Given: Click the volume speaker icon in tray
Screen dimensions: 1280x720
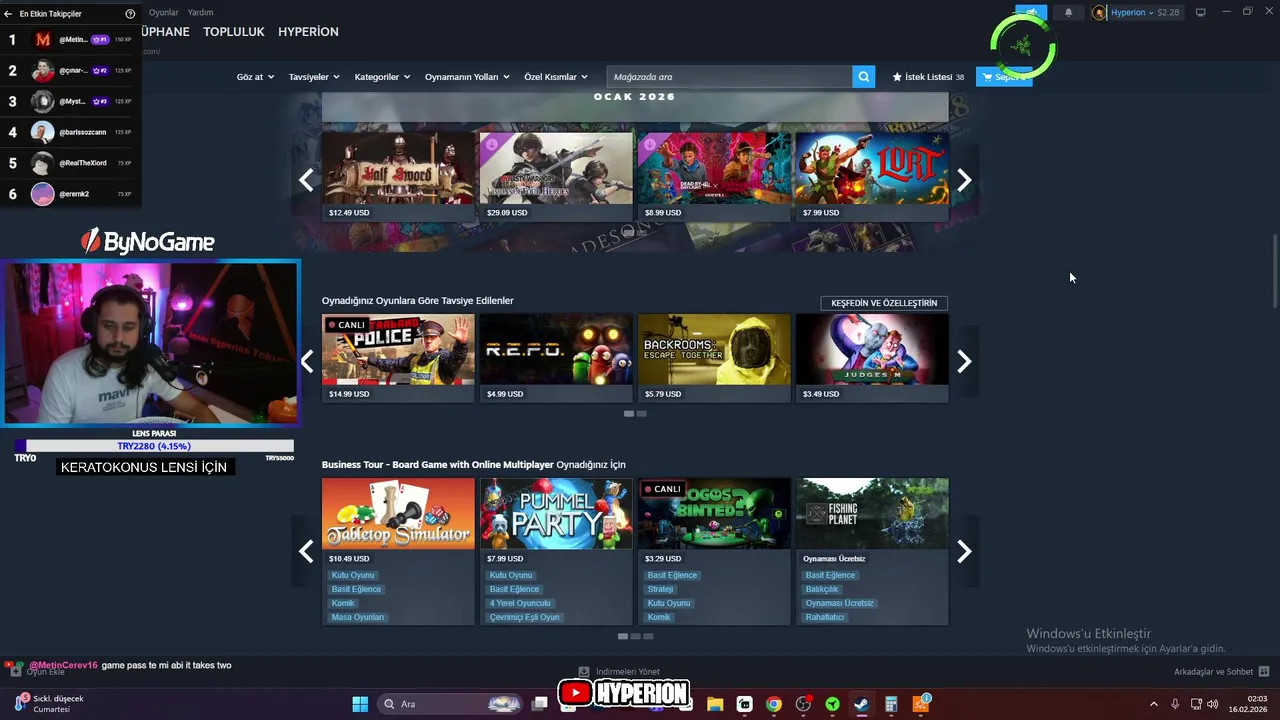Looking at the screenshot, I should (1213, 704).
